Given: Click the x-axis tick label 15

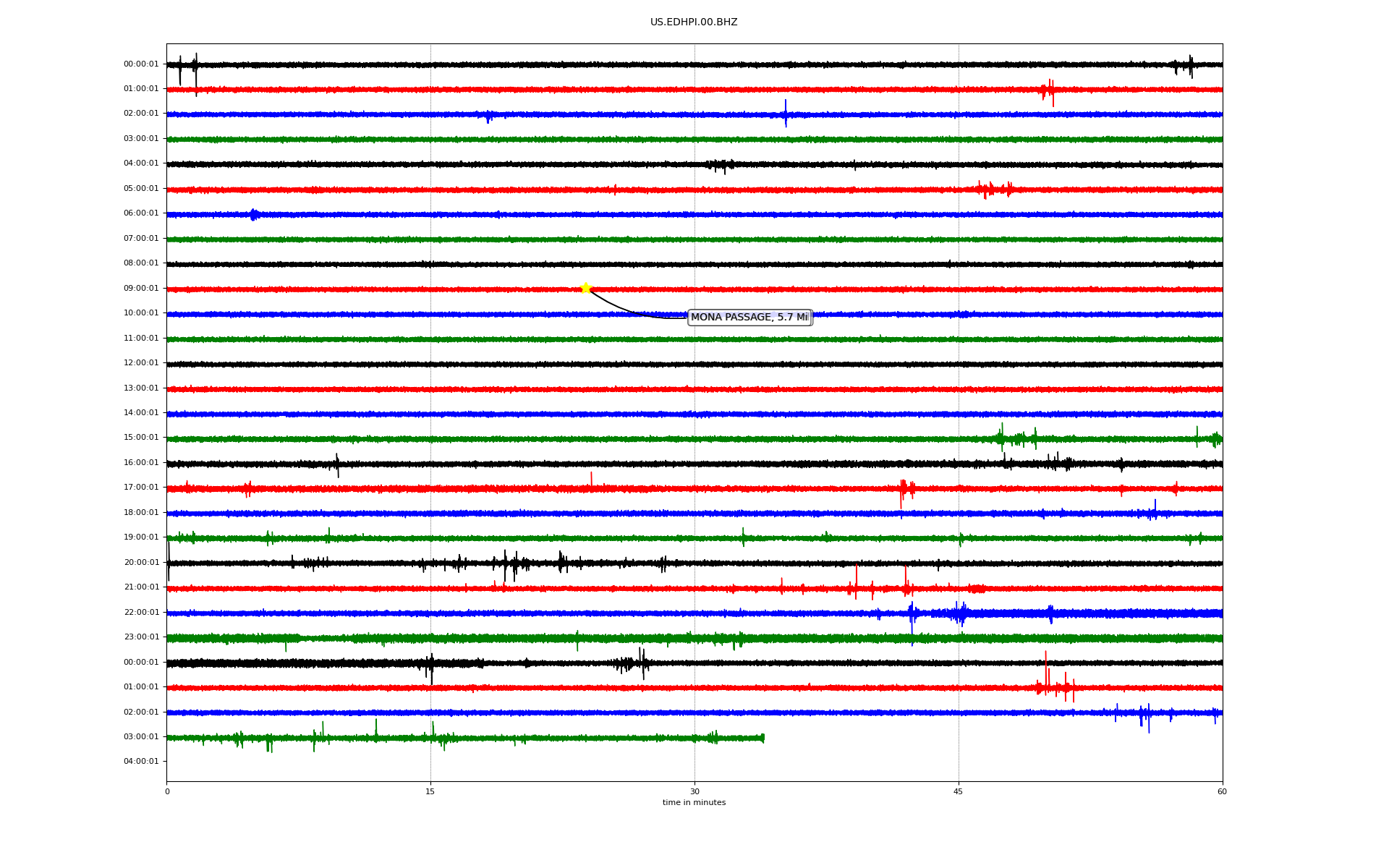Looking at the screenshot, I should (430, 791).
